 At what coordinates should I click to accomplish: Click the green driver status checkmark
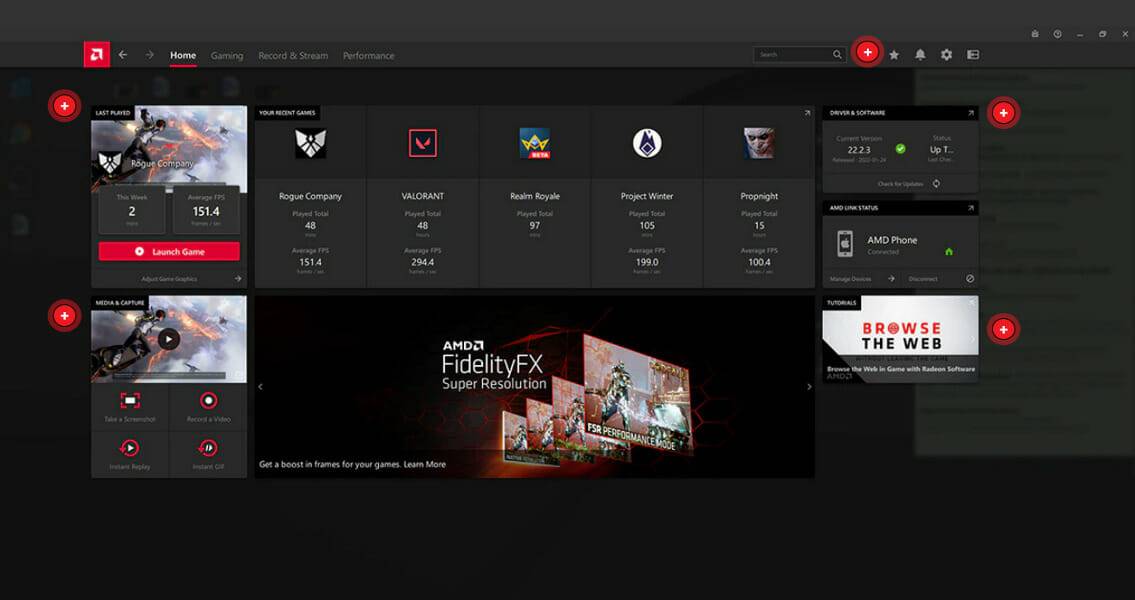click(x=900, y=148)
